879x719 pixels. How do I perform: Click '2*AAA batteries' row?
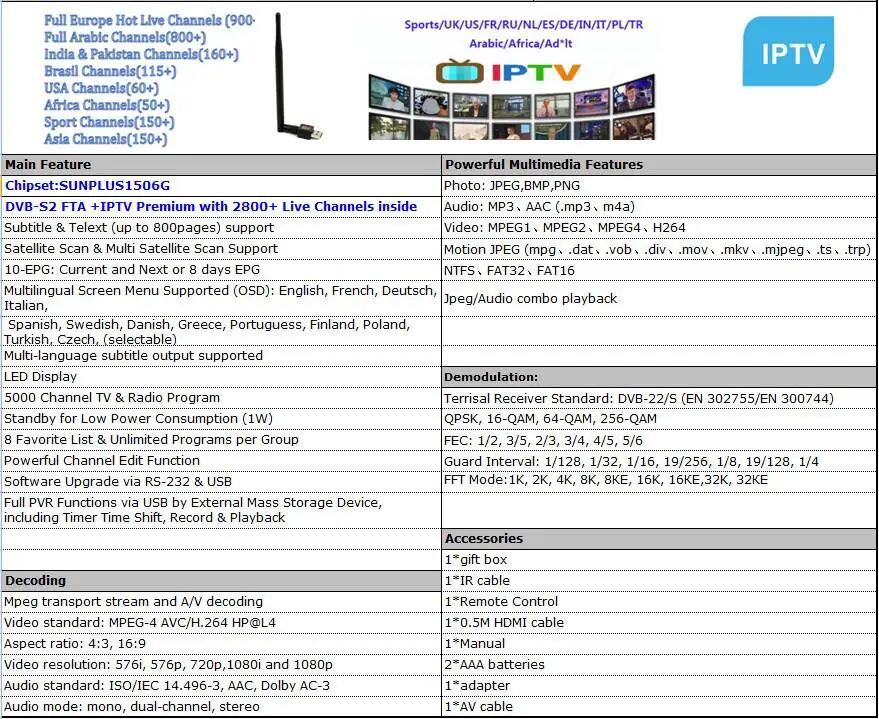pyautogui.click(x=659, y=665)
